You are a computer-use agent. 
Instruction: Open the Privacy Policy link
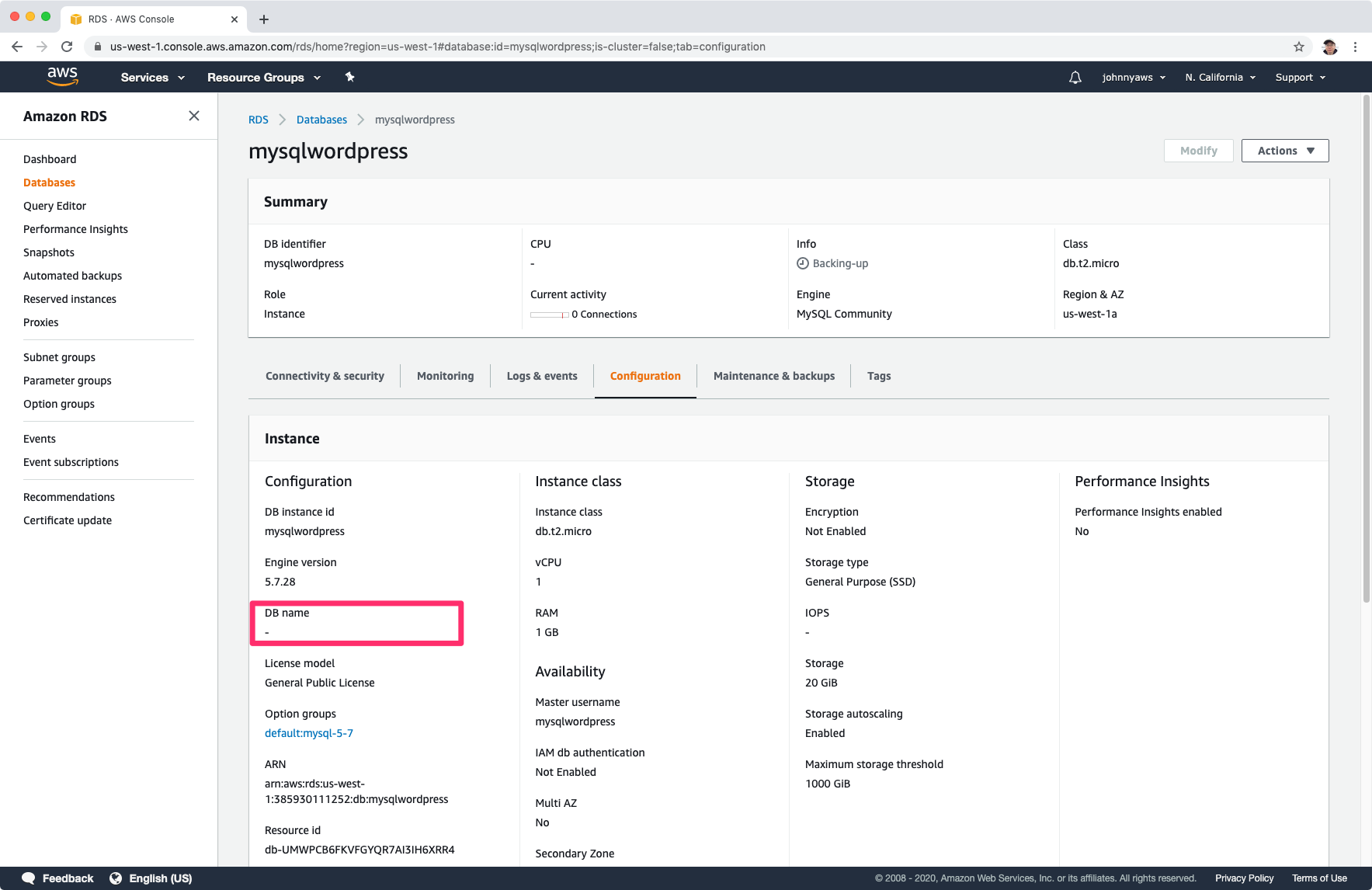(x=1244, y=878)
